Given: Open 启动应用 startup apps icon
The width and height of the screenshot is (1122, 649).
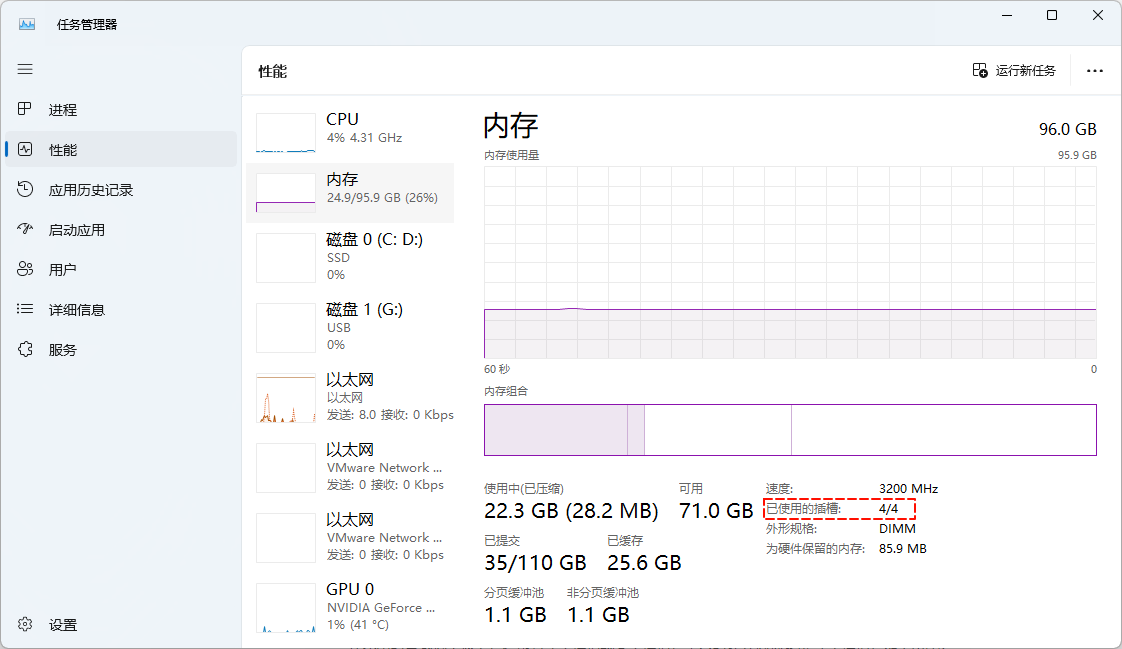Looking at the screenshot, I should click(x=26, y=229).
